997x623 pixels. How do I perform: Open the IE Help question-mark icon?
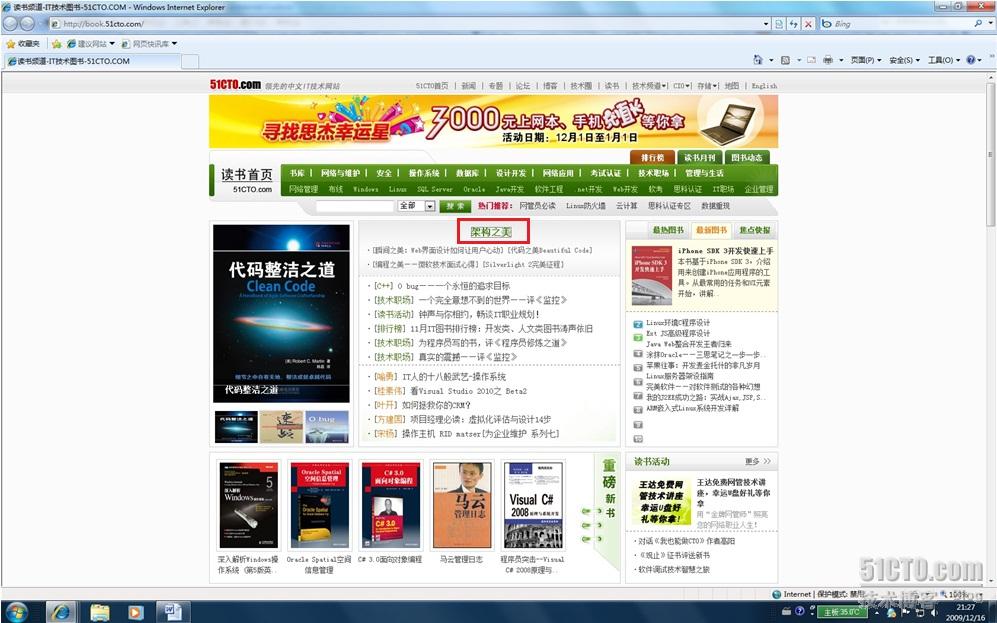click(971, 60)
